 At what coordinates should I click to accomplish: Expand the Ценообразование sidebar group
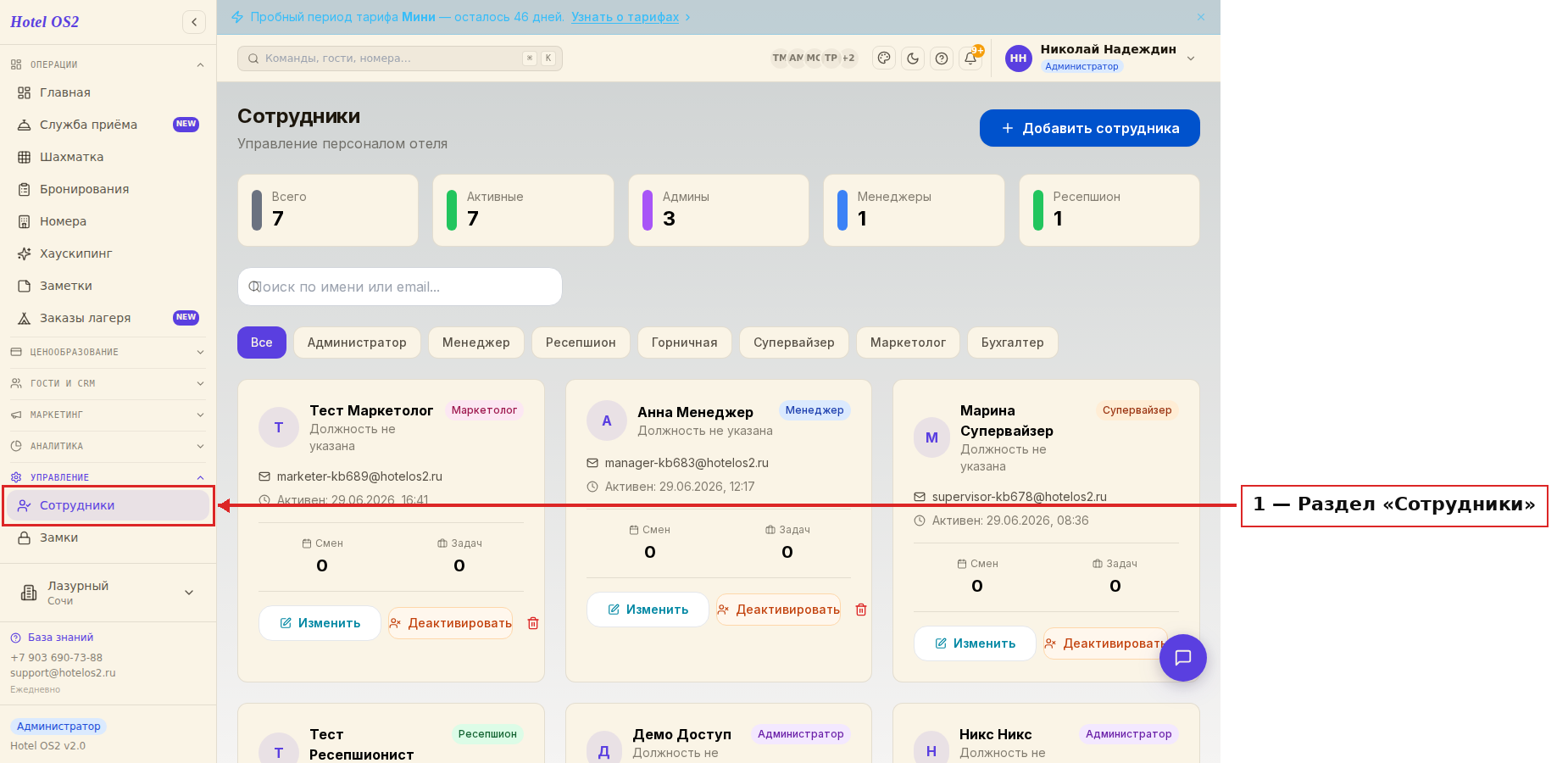point(108,352)
